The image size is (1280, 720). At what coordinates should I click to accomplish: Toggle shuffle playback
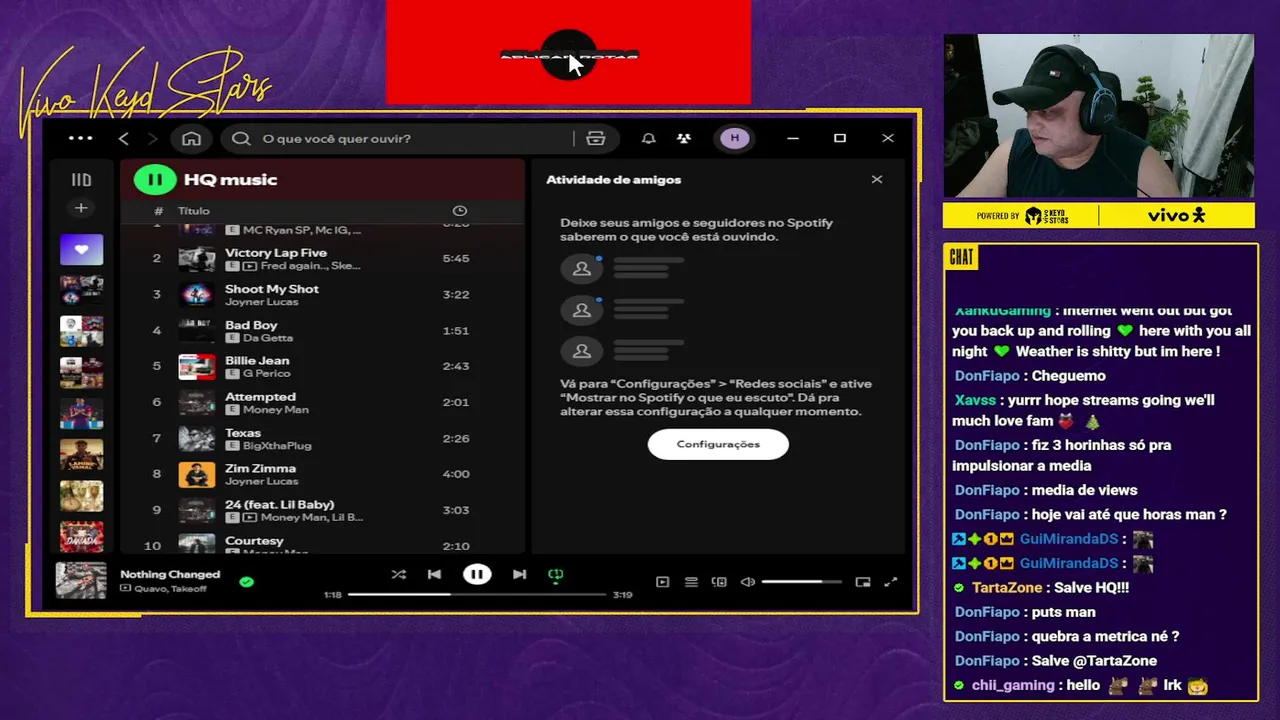(x=398, y=574)
